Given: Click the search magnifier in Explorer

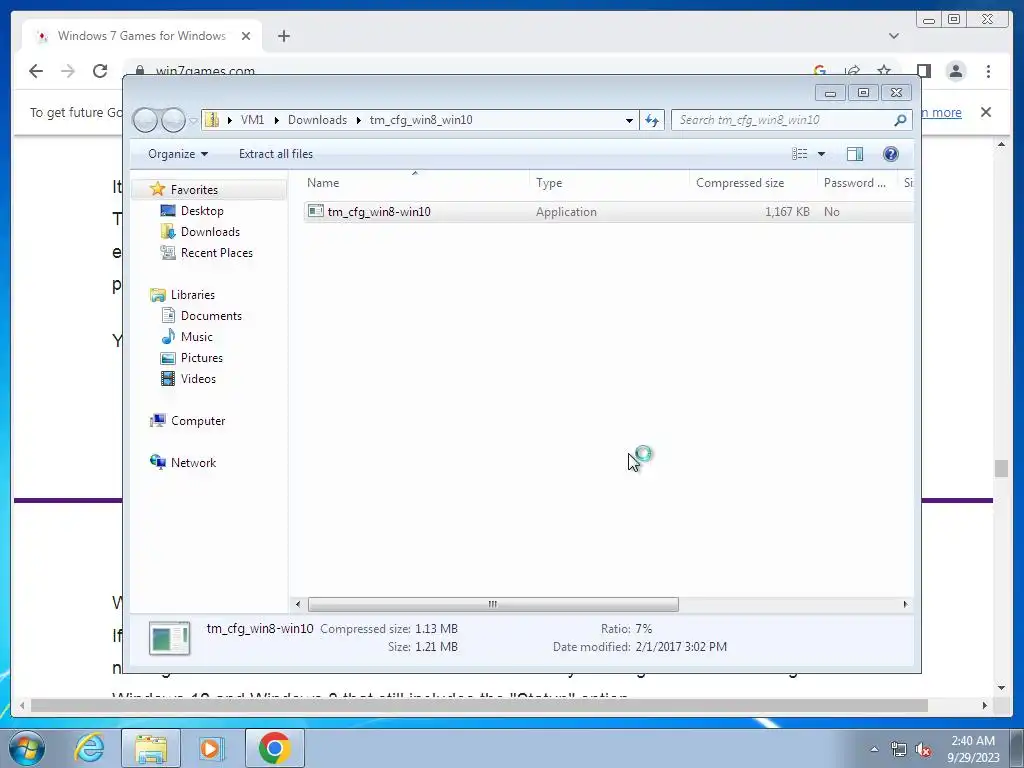Looking at the screenshot, I should coord(900,120).
